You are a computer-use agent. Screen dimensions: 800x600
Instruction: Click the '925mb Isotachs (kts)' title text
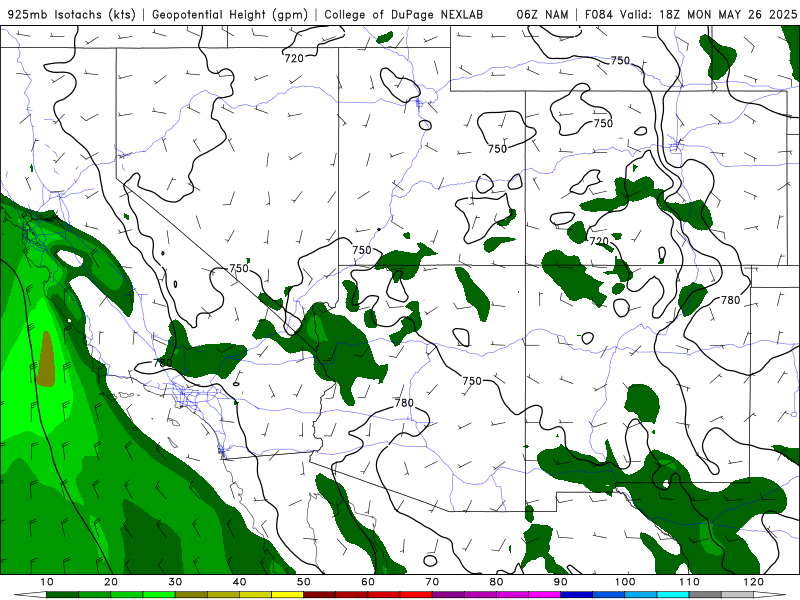tap(72, 15)
